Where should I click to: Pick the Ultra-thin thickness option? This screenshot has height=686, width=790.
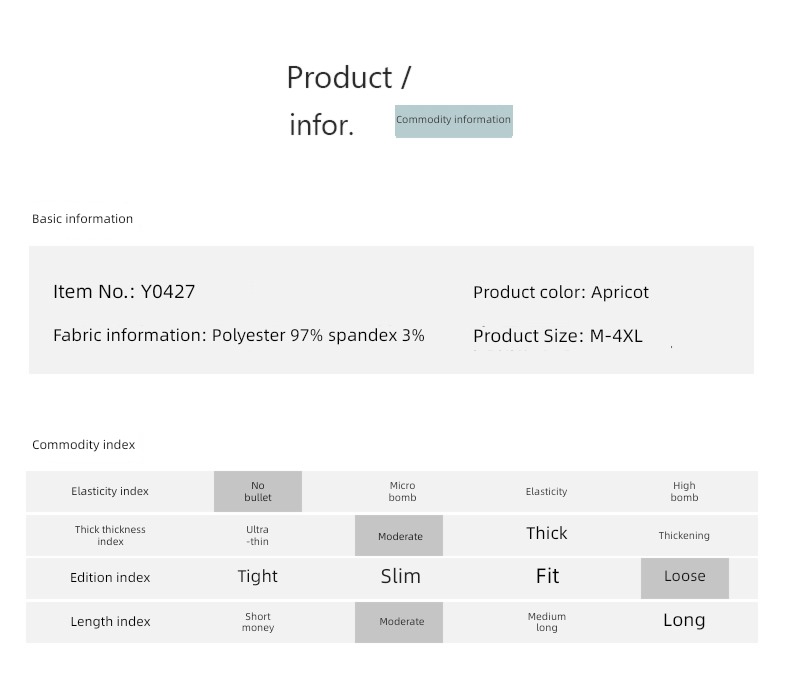257,535
